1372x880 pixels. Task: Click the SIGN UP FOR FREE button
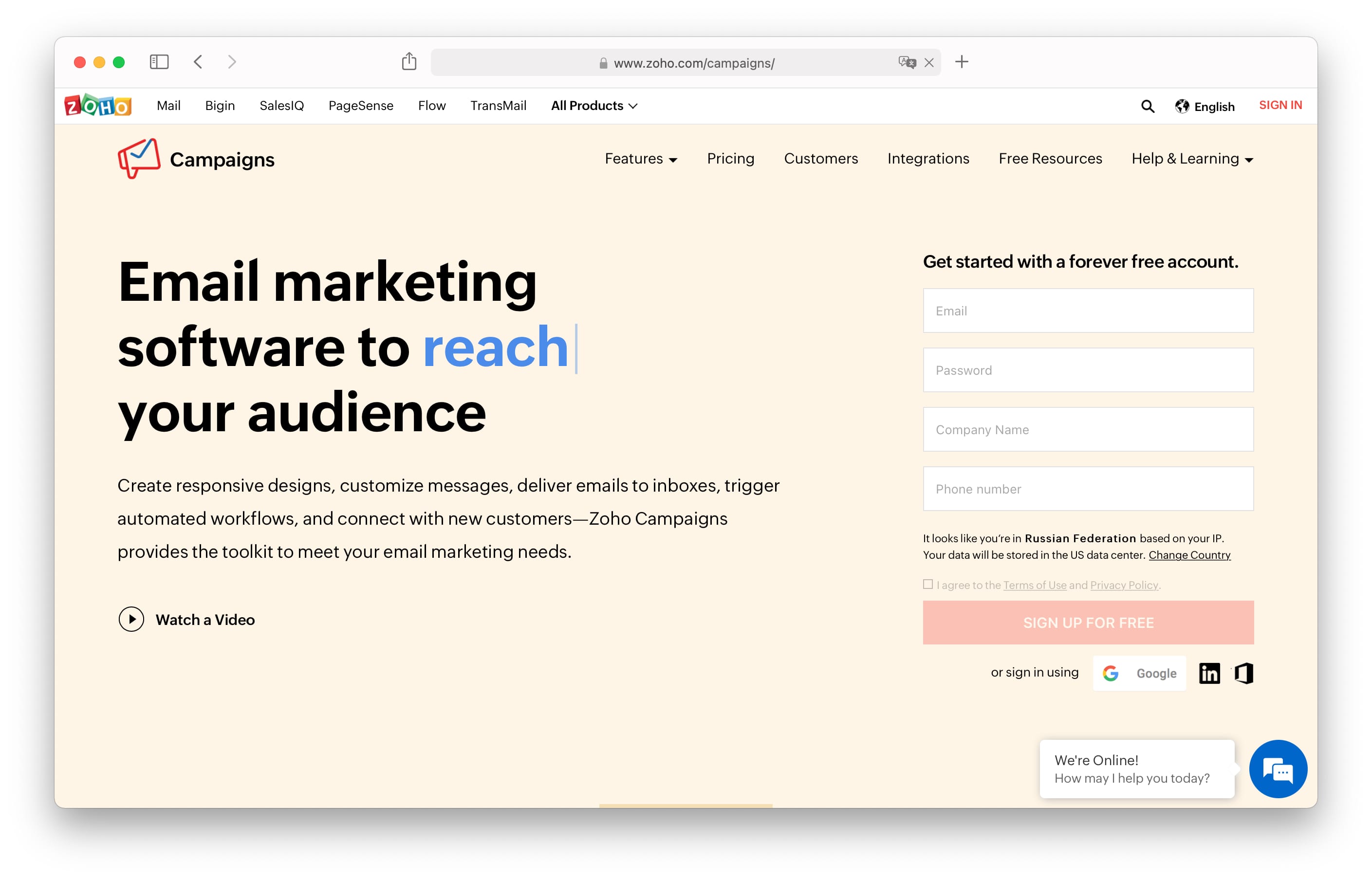pyautogui.click(x=1088, y=623)
